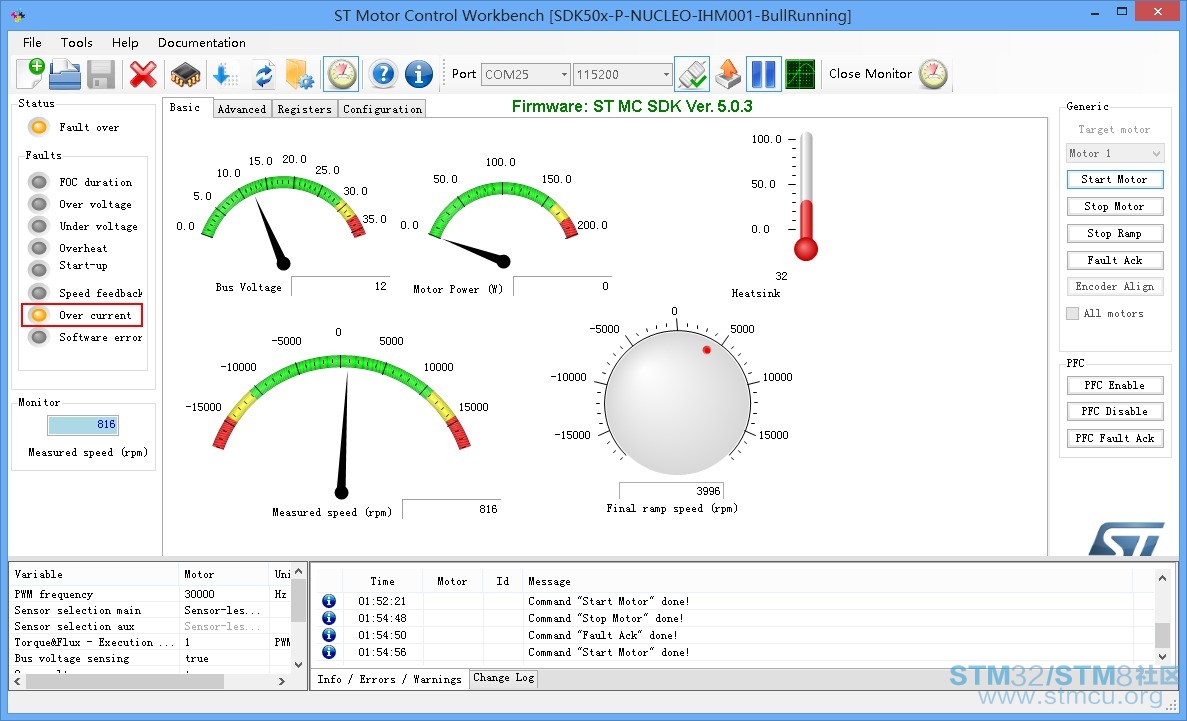Click info icon of 01:54:56 log row
Screen dimensions: 1187x721
pyautogui.click(x=329, y=651)
